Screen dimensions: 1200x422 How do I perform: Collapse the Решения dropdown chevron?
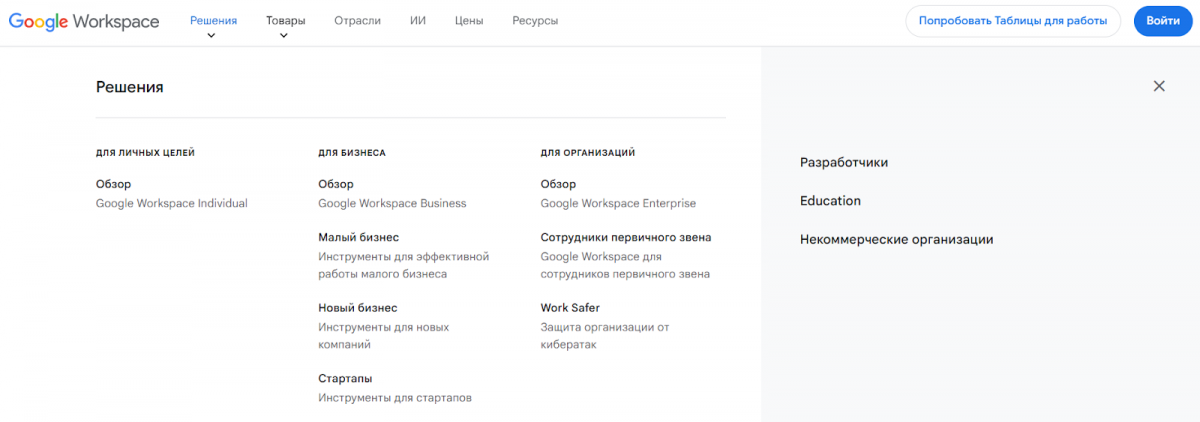tap(211, 36)
